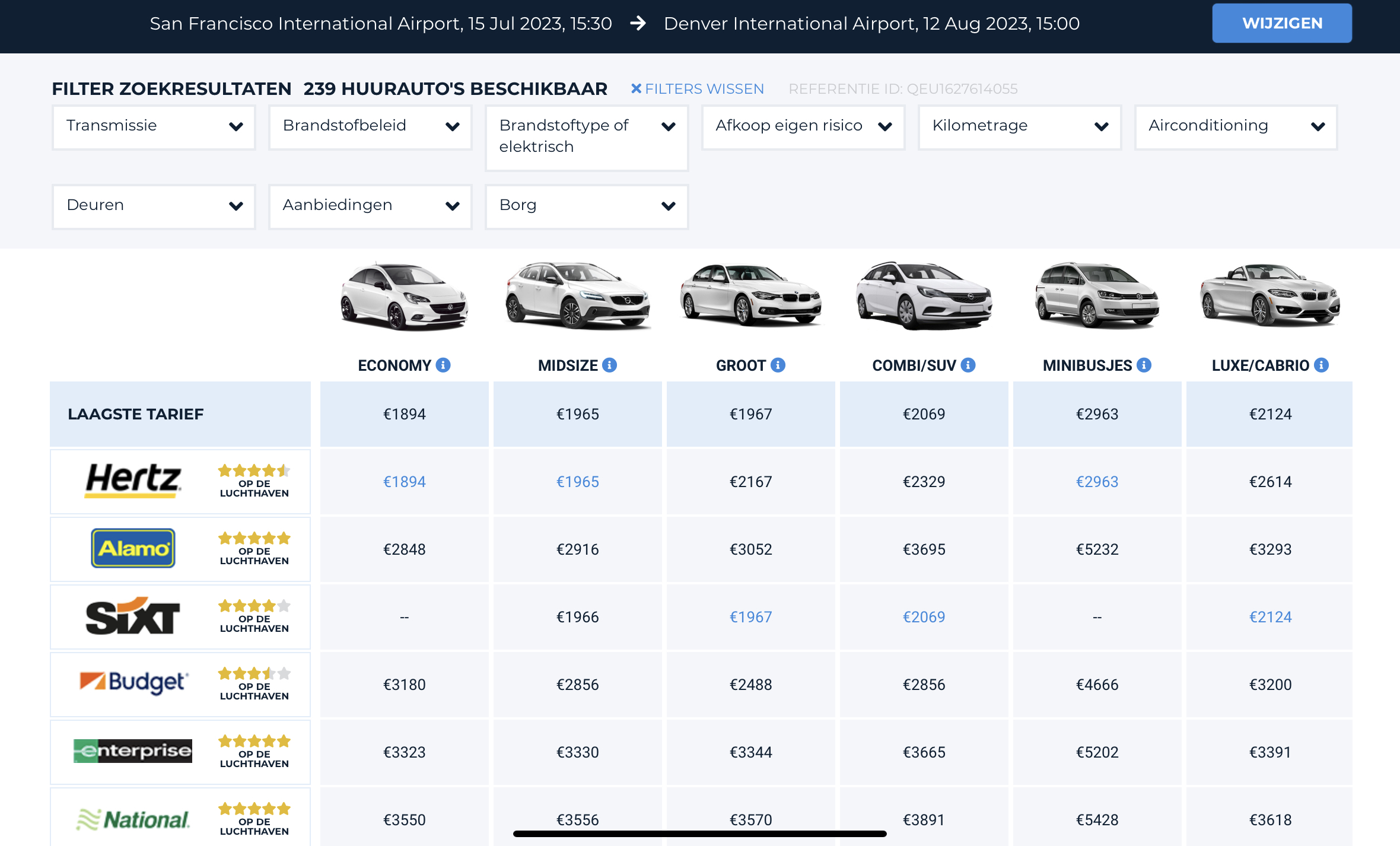The height and width of the screenshot is (846, 1400).
Task: Expand the Brandstofbeleid dropdown
Action: coord(370,126)
